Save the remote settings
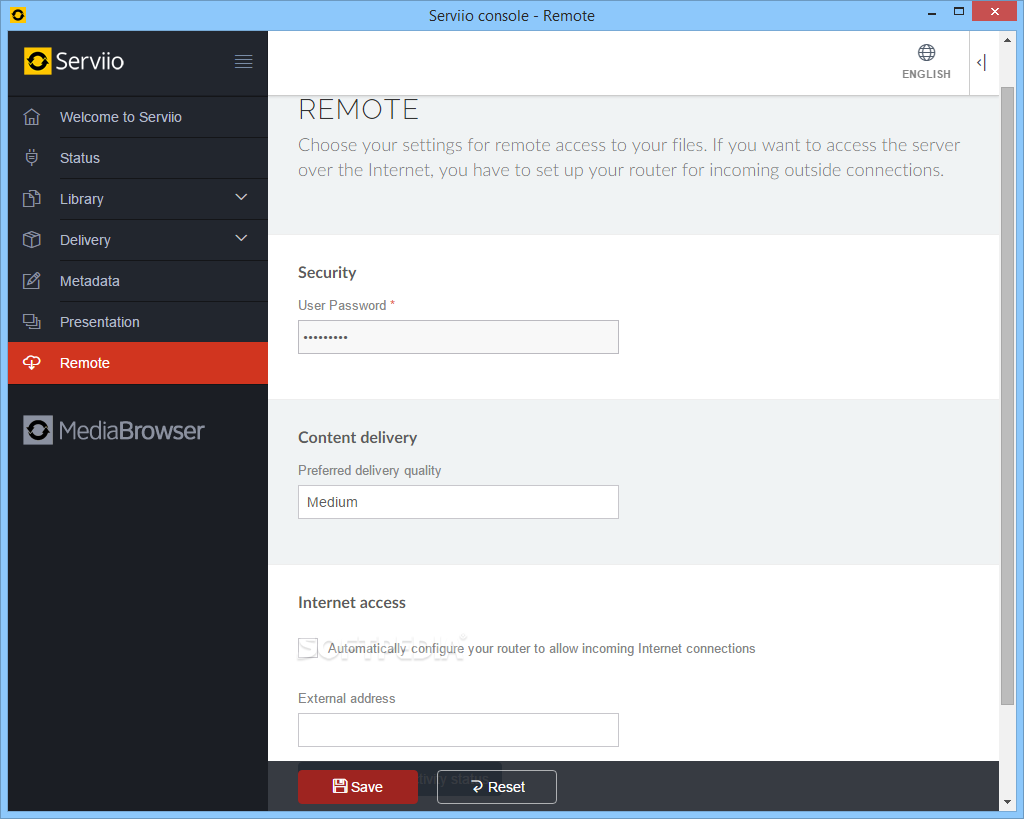This screenshot has width=1024, height=819. [358, 787]
